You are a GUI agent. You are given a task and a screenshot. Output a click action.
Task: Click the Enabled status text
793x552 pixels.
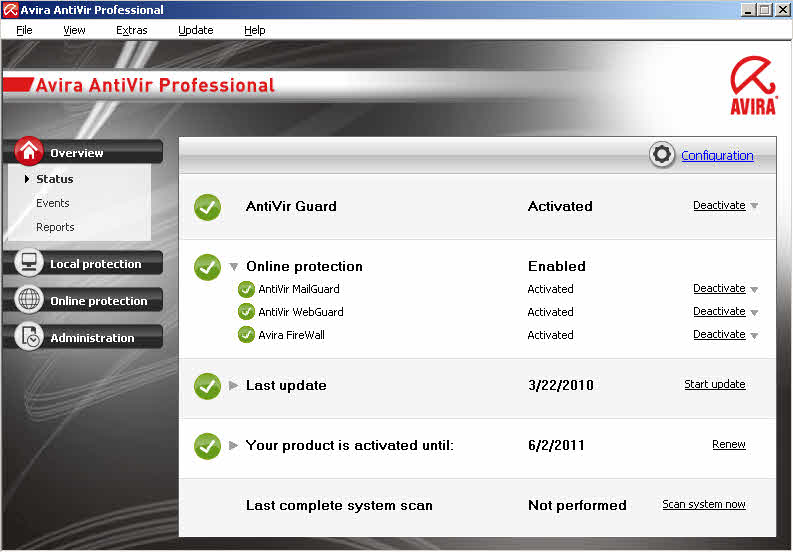point(556,266)
